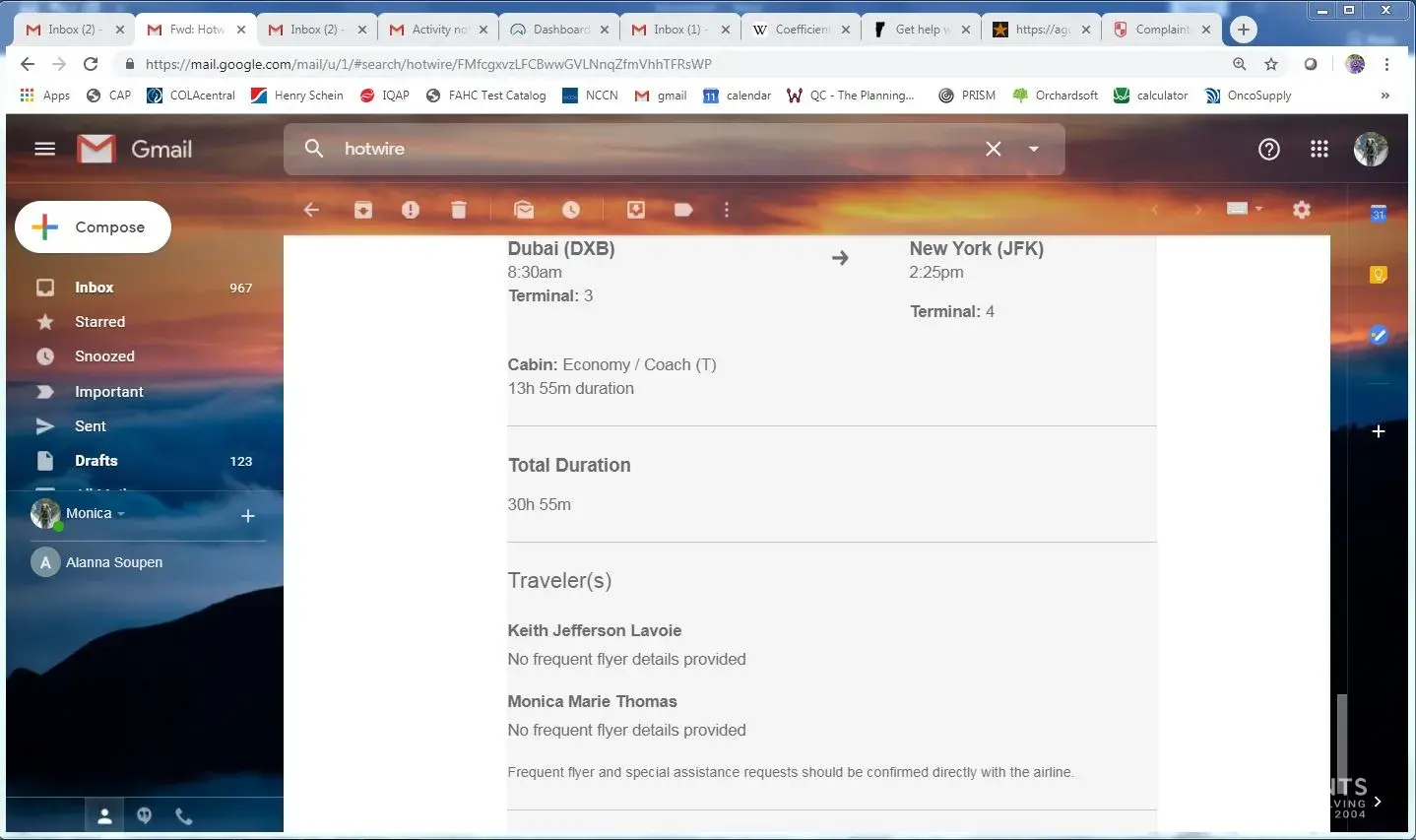Viewport: 1416px width, 840px height.
Task: Click the Compose button
Action: click(93, 227)
